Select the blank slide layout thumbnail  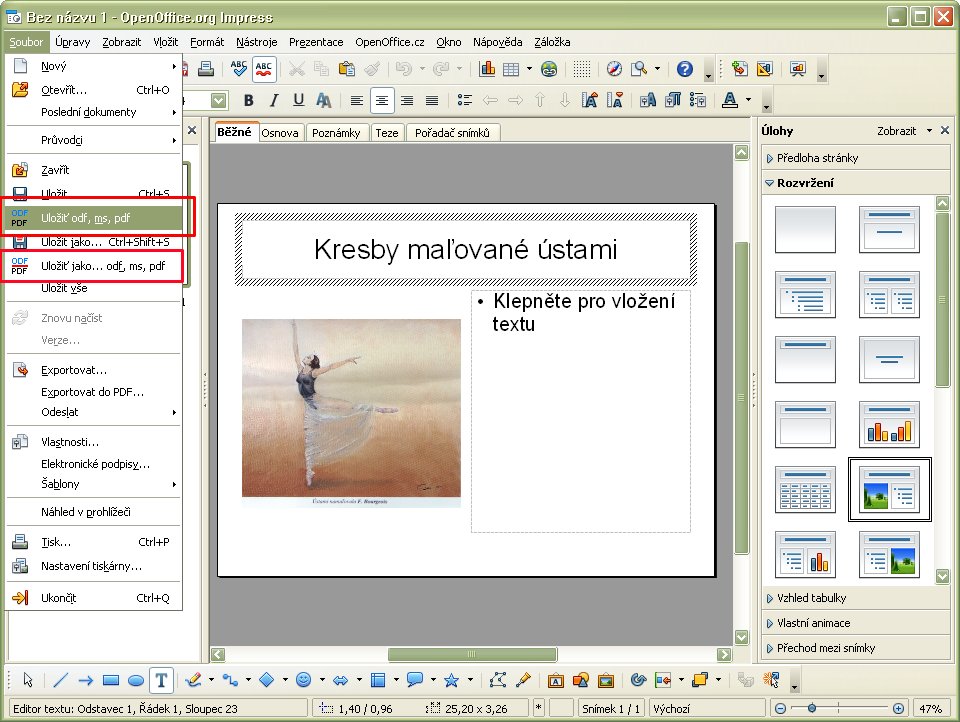coord(805,230)
